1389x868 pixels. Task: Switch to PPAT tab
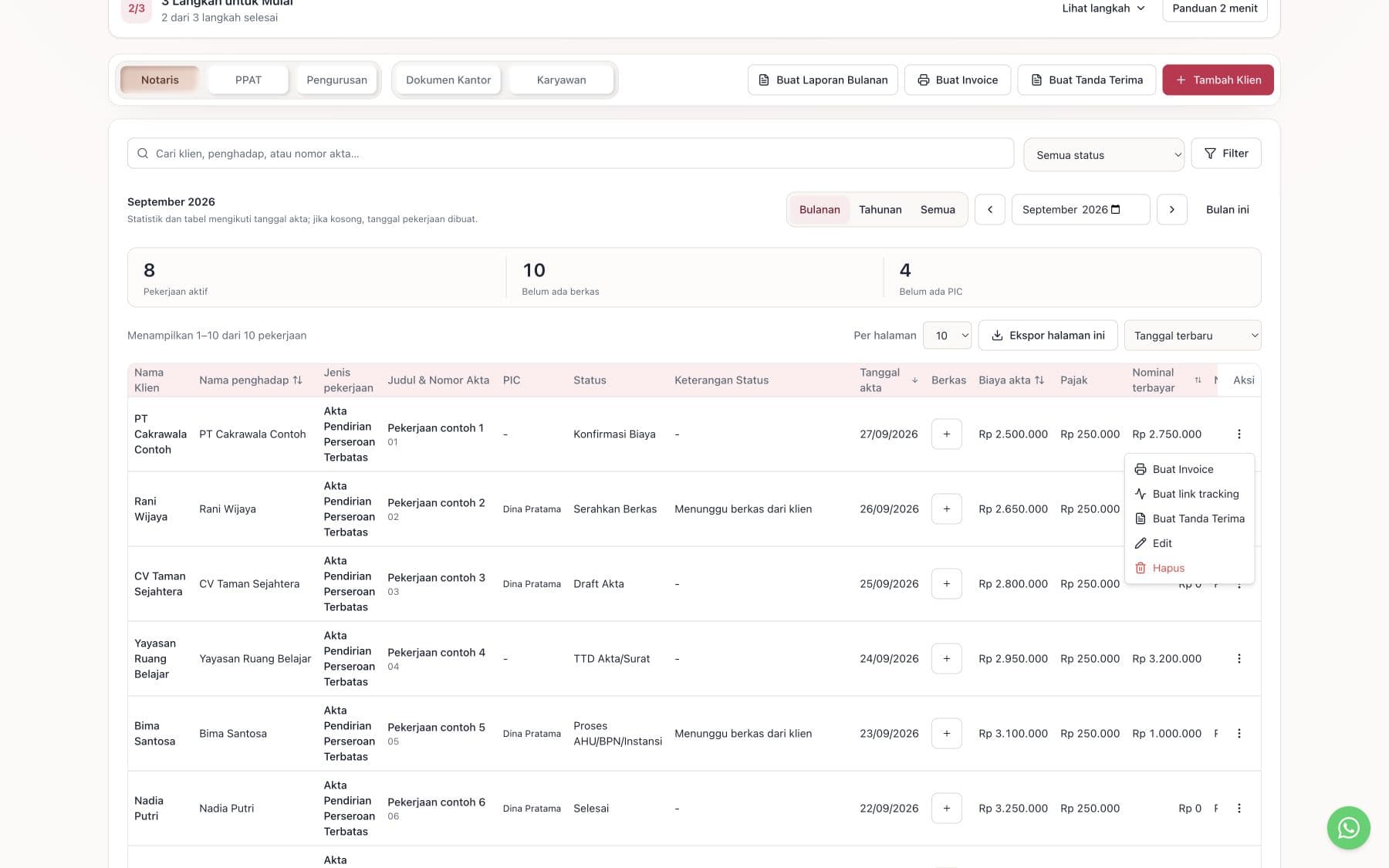click(x=248, y=80)
